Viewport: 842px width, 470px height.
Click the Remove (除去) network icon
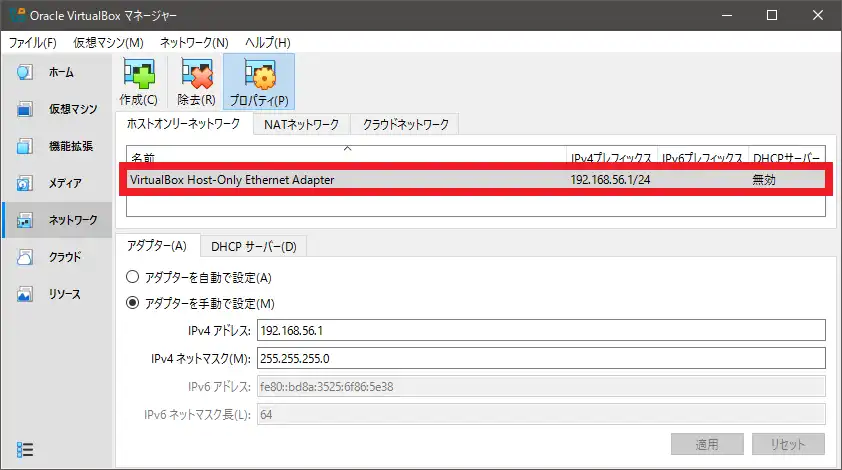tap(196, 82)
